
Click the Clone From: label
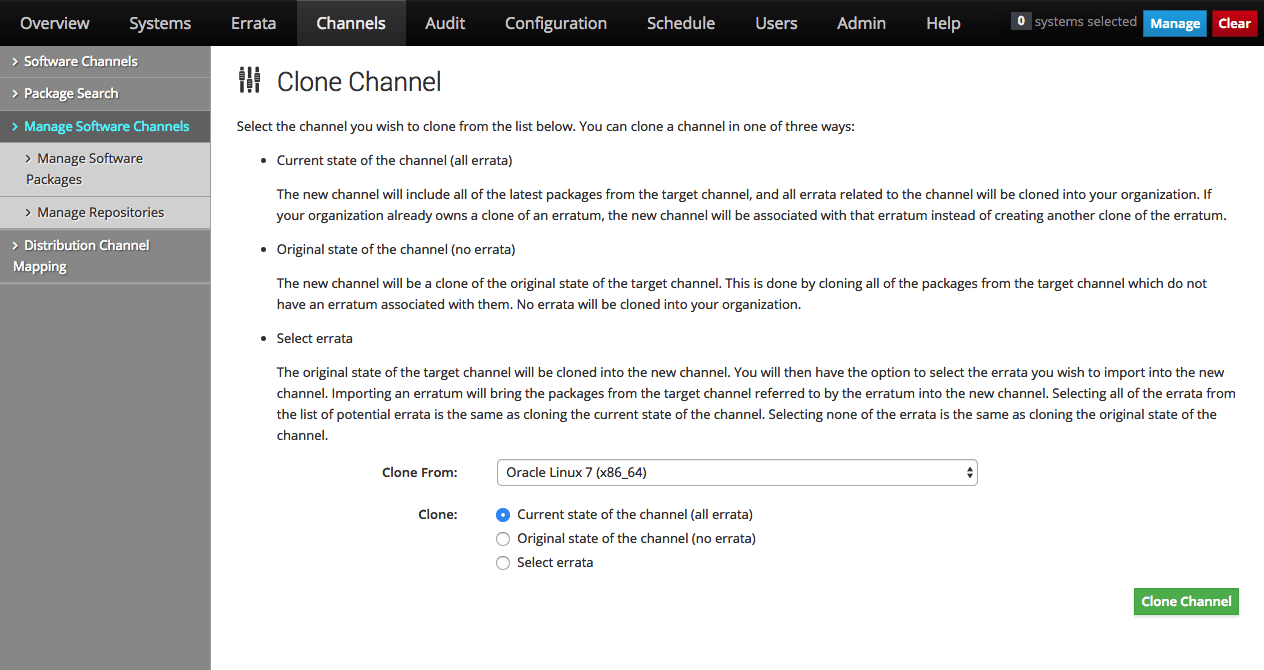point(420,472)
